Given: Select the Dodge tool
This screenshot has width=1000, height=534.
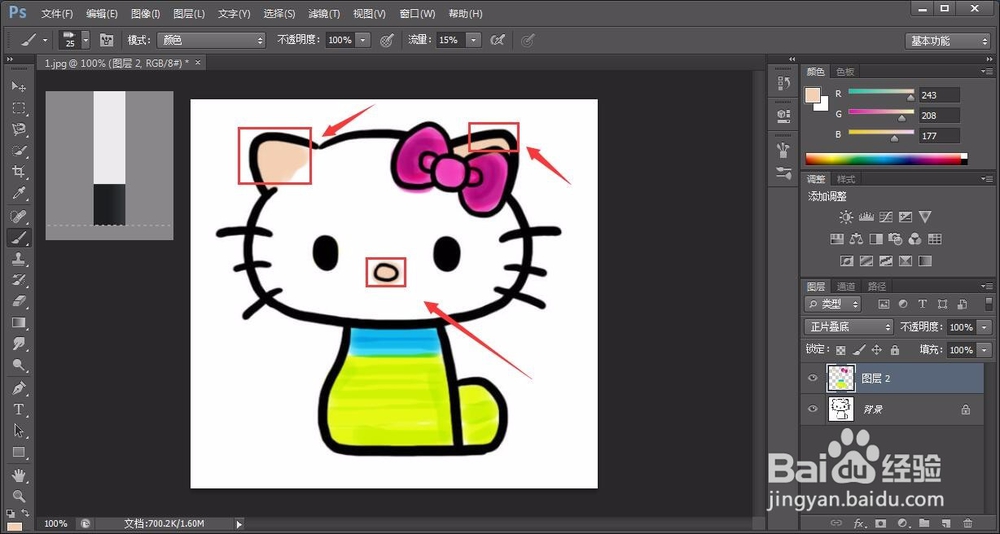Looking at the screenshot, I should [18, 366].
